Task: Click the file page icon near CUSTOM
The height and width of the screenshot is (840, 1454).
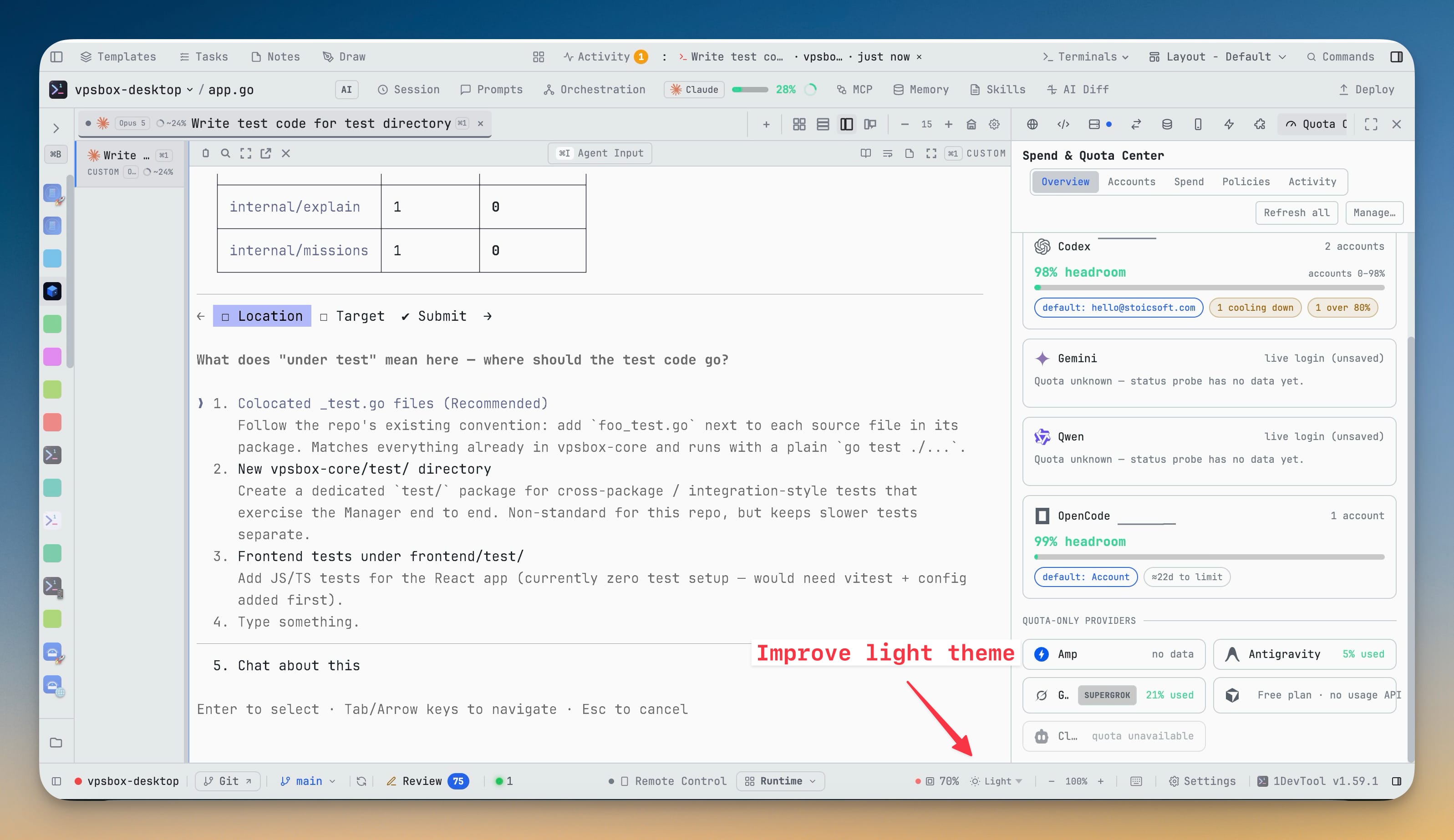Action: (910, 153)
